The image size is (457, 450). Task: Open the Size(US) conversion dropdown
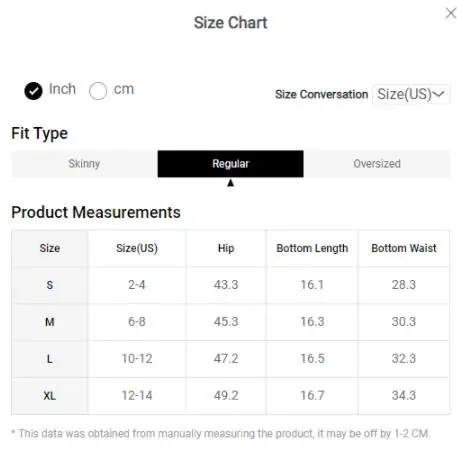coord(411,94)
